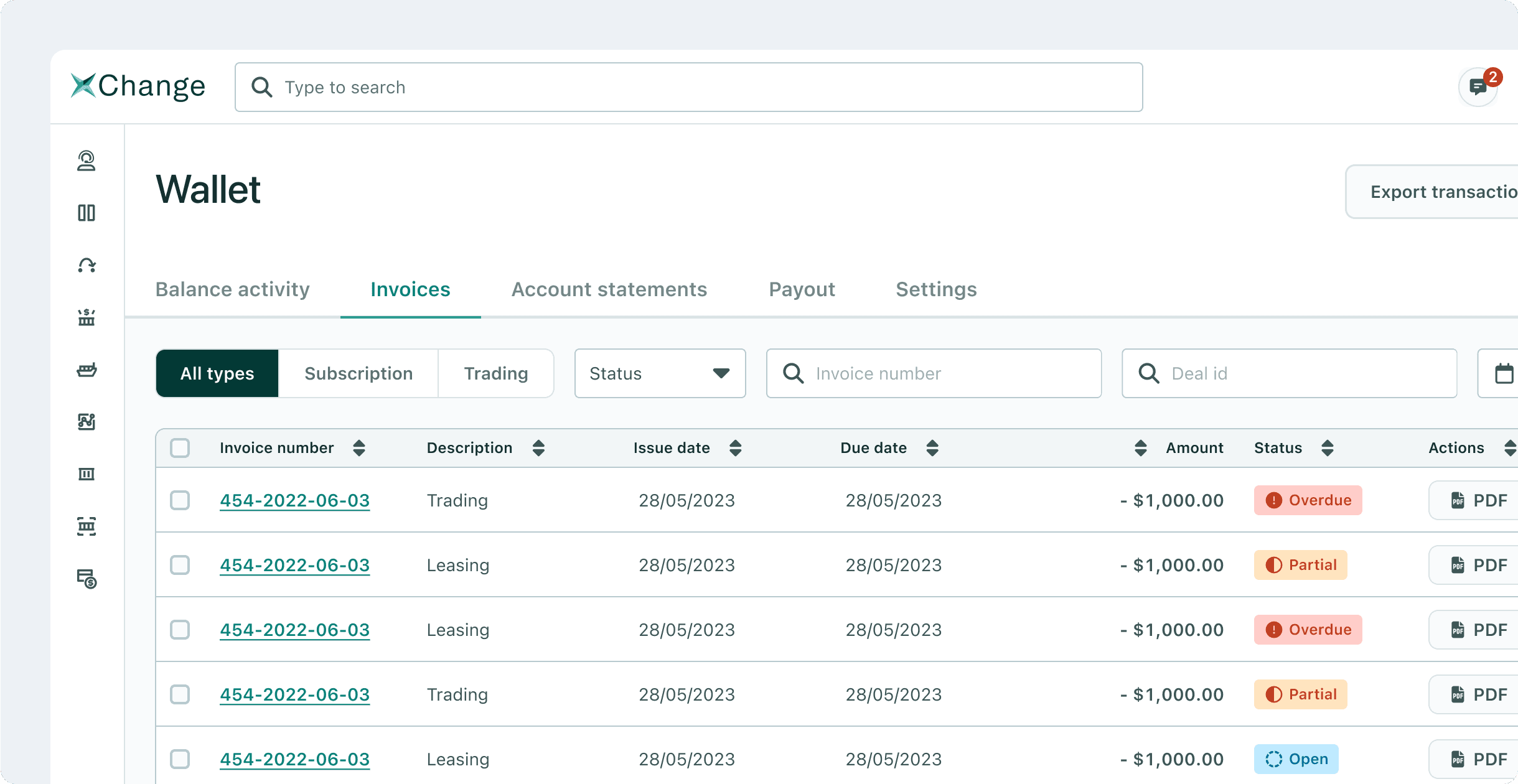Open invoice link in the first Leasing Partial row
Viewport: 1518px width, 784px height.
294,565
